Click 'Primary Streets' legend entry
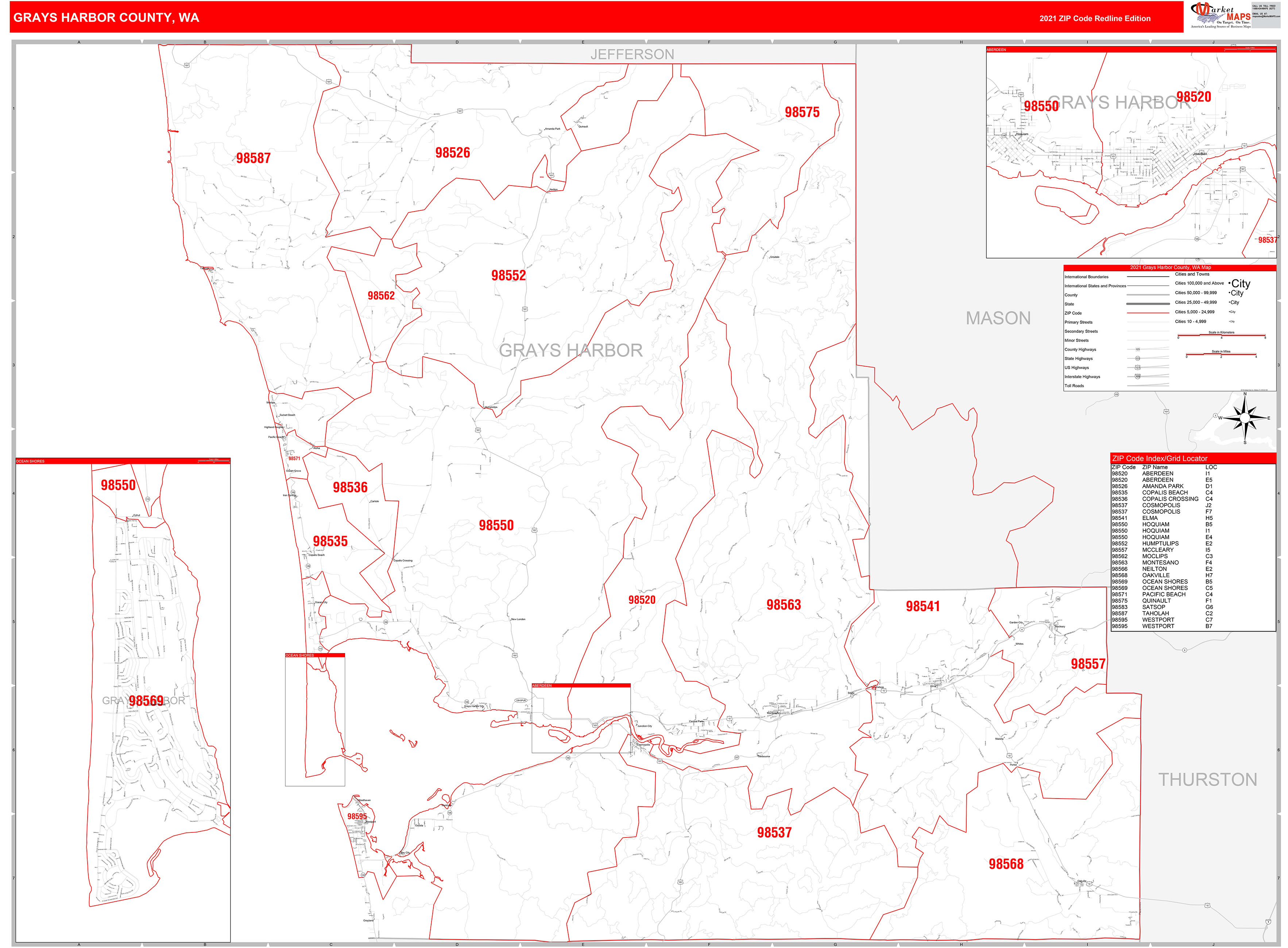1288x948 pixels. point(1079,323)
